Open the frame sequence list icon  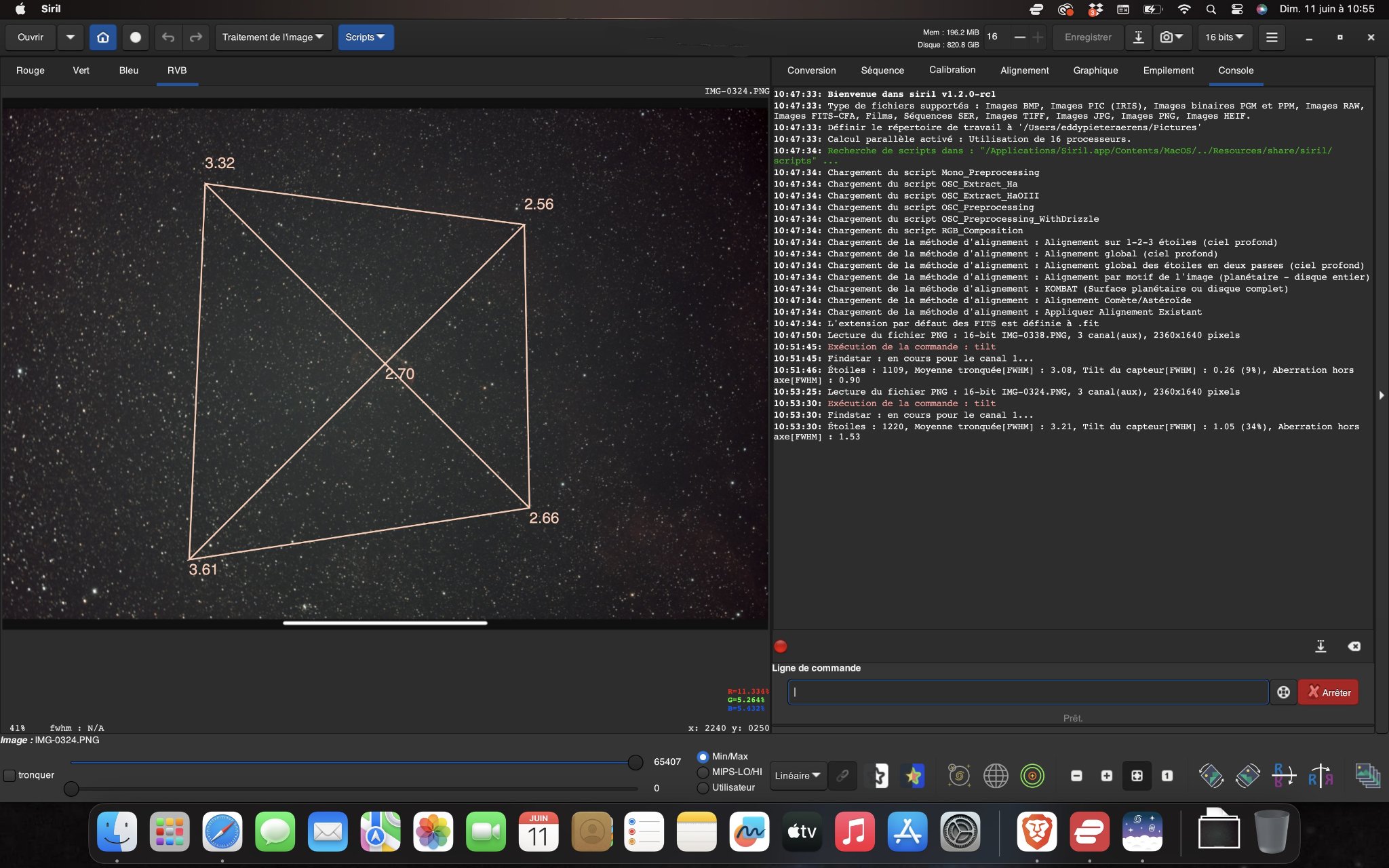pyautogui.click(x=1367, y=775)
